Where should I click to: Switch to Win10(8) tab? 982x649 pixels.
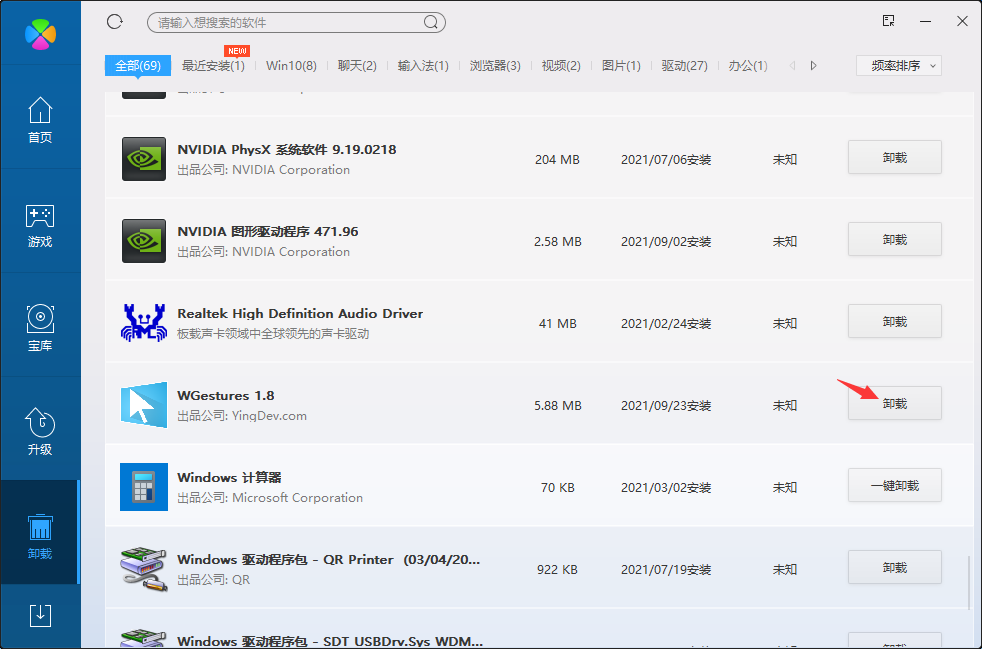point(291,66)
